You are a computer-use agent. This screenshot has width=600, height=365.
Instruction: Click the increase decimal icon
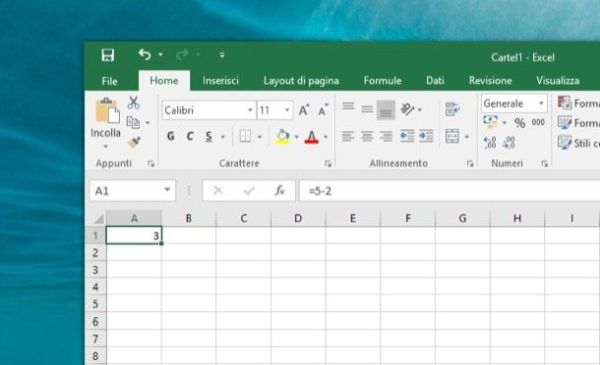coord(490,143)
